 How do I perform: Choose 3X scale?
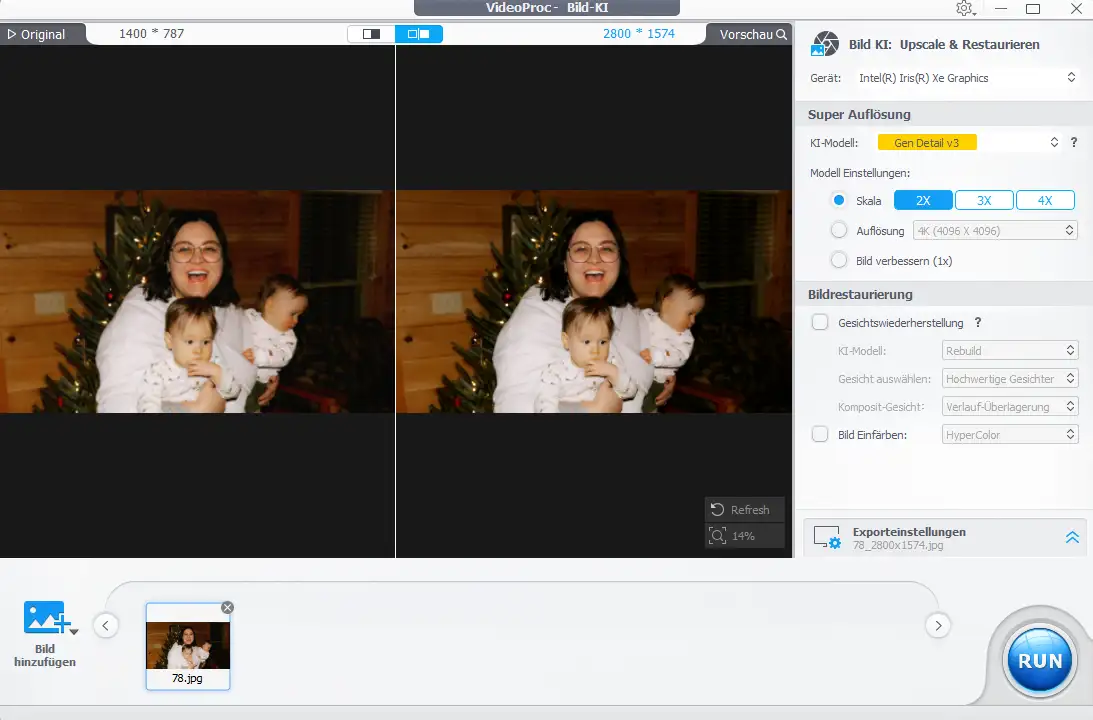[x=984, y=200]
